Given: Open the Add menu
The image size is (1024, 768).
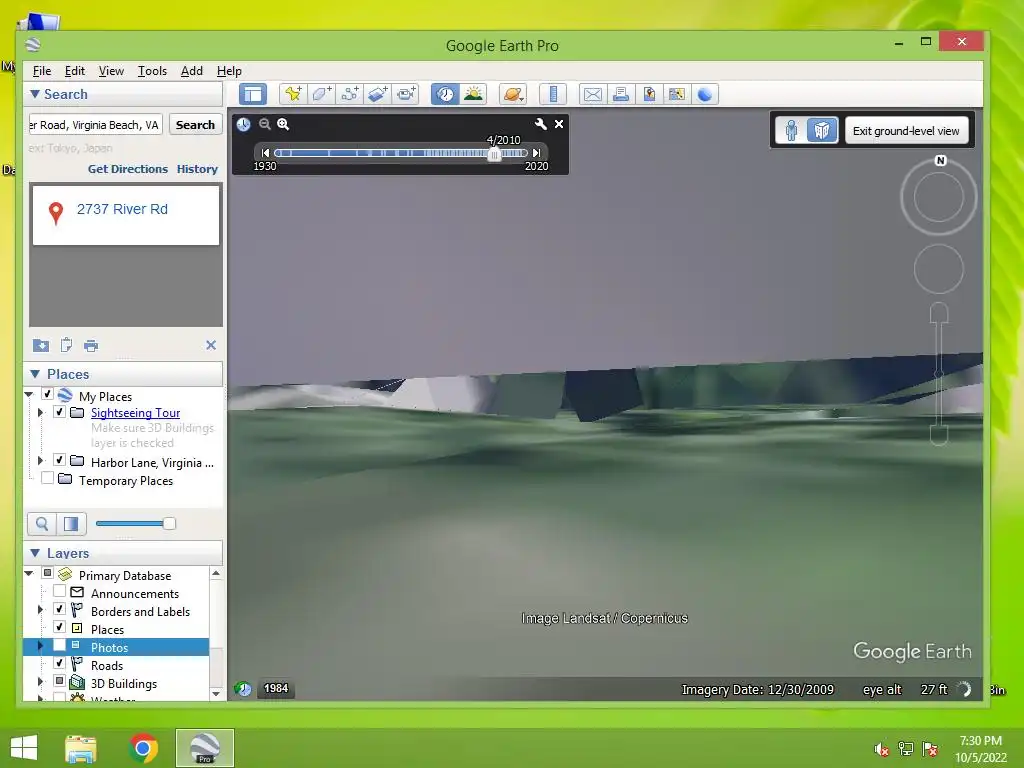Looking at the screenshot, I should pos(191,71).
